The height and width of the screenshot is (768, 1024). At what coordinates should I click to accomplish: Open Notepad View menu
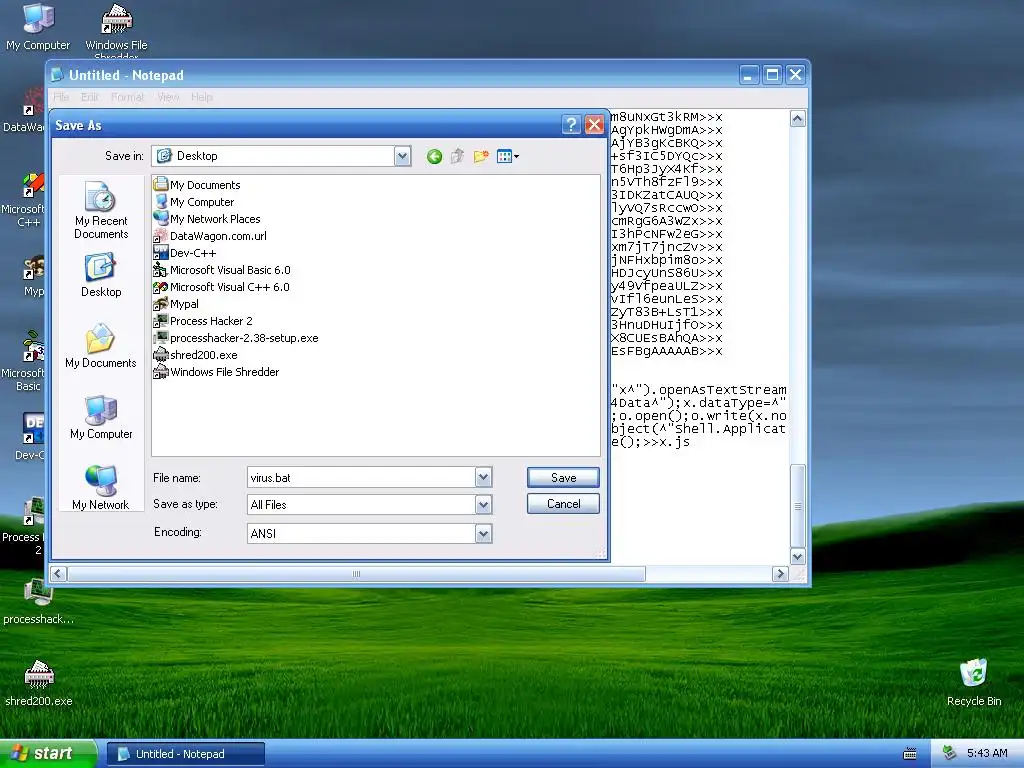click(x=168, y=97)
